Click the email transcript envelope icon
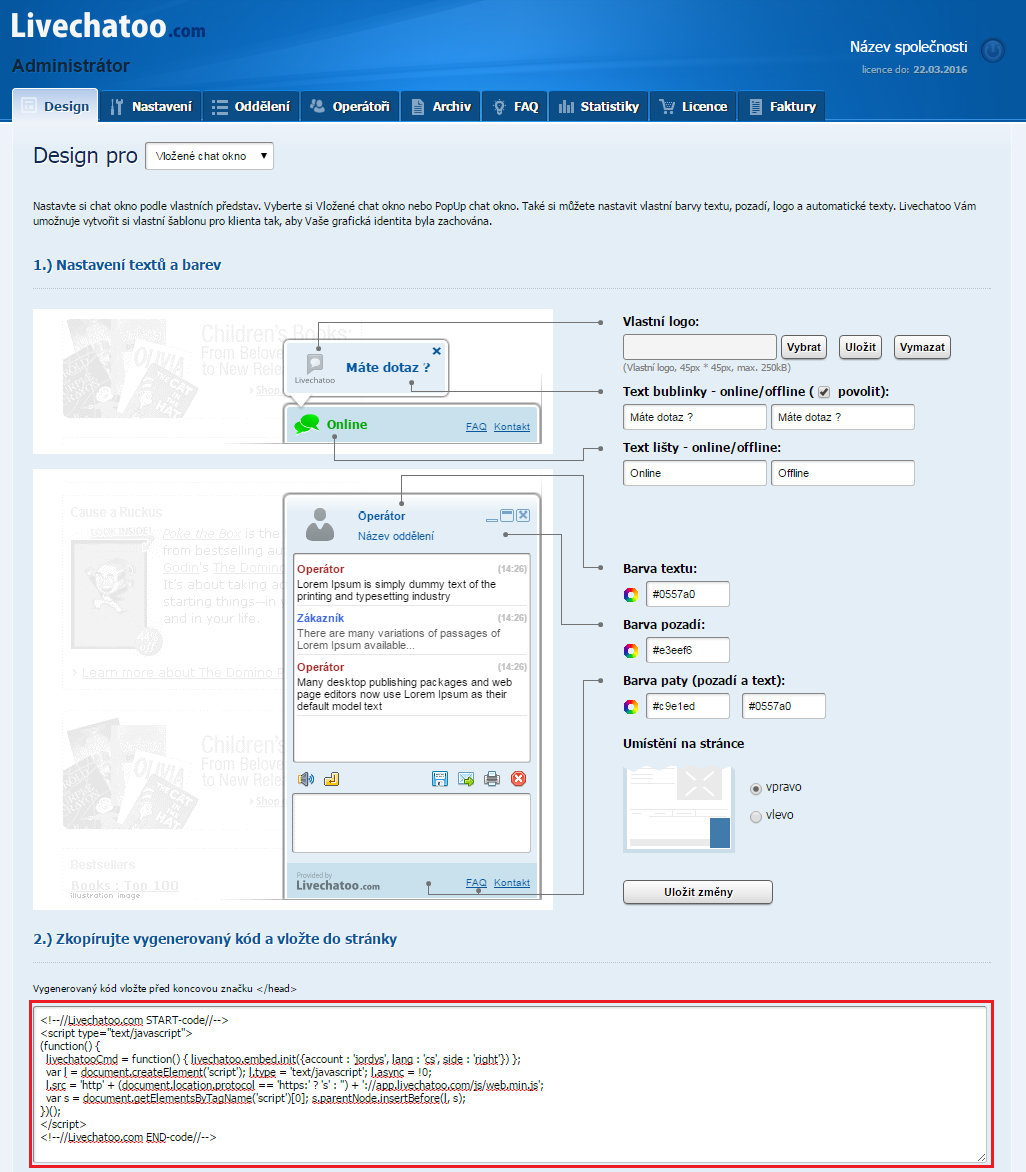Viewport: 1026px width, 1172px height. click(465, 779)
